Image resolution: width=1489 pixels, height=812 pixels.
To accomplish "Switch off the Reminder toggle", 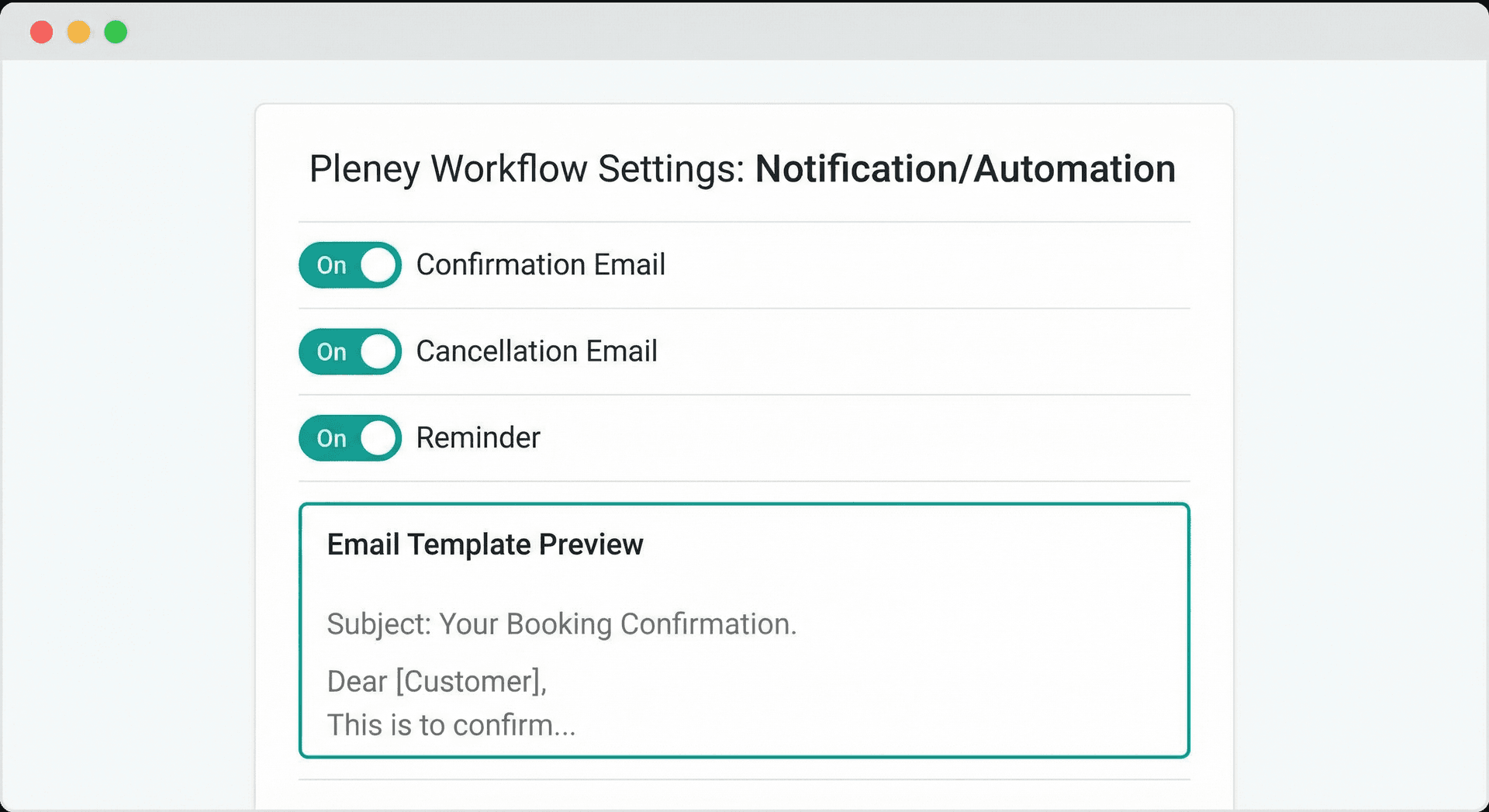I will click(350, 438).
